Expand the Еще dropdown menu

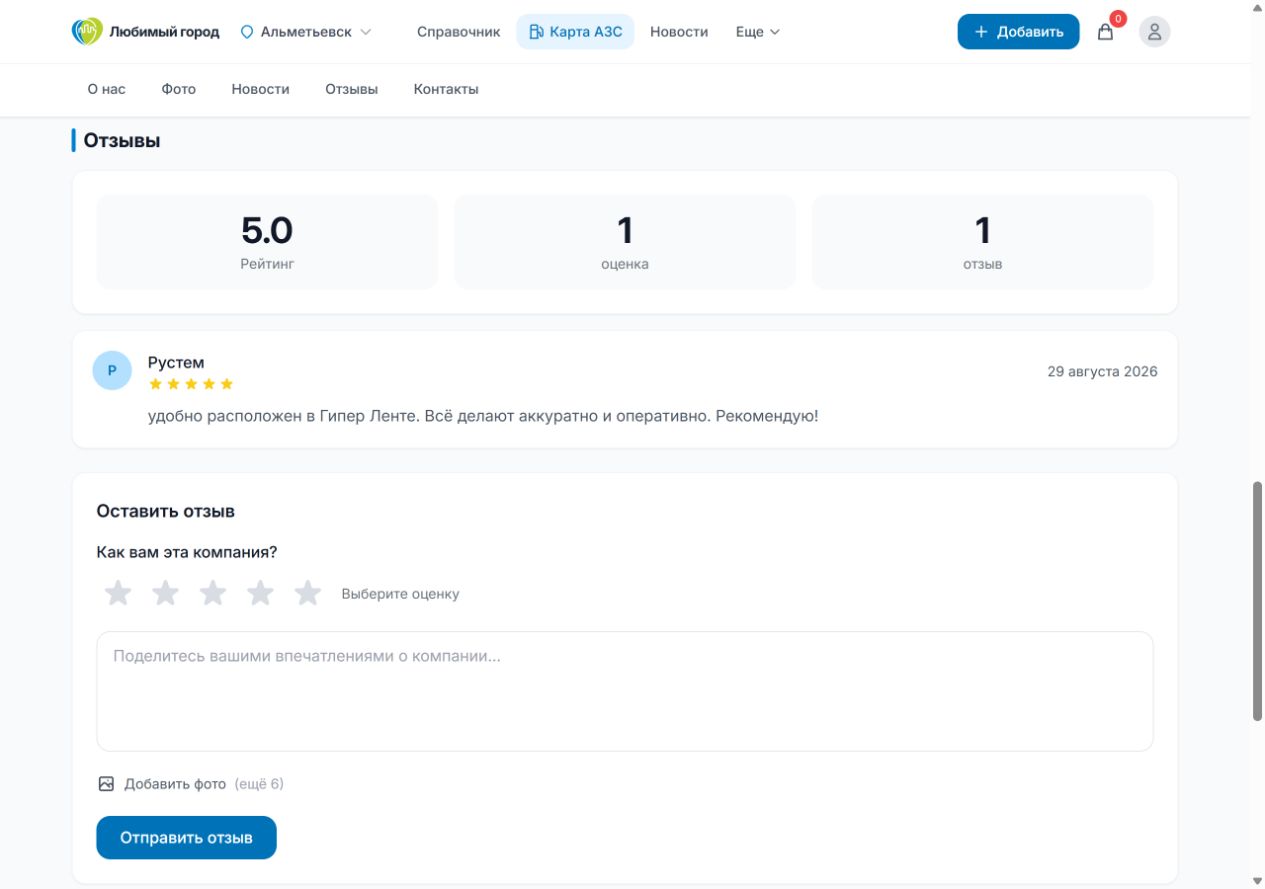pos(758,32)
